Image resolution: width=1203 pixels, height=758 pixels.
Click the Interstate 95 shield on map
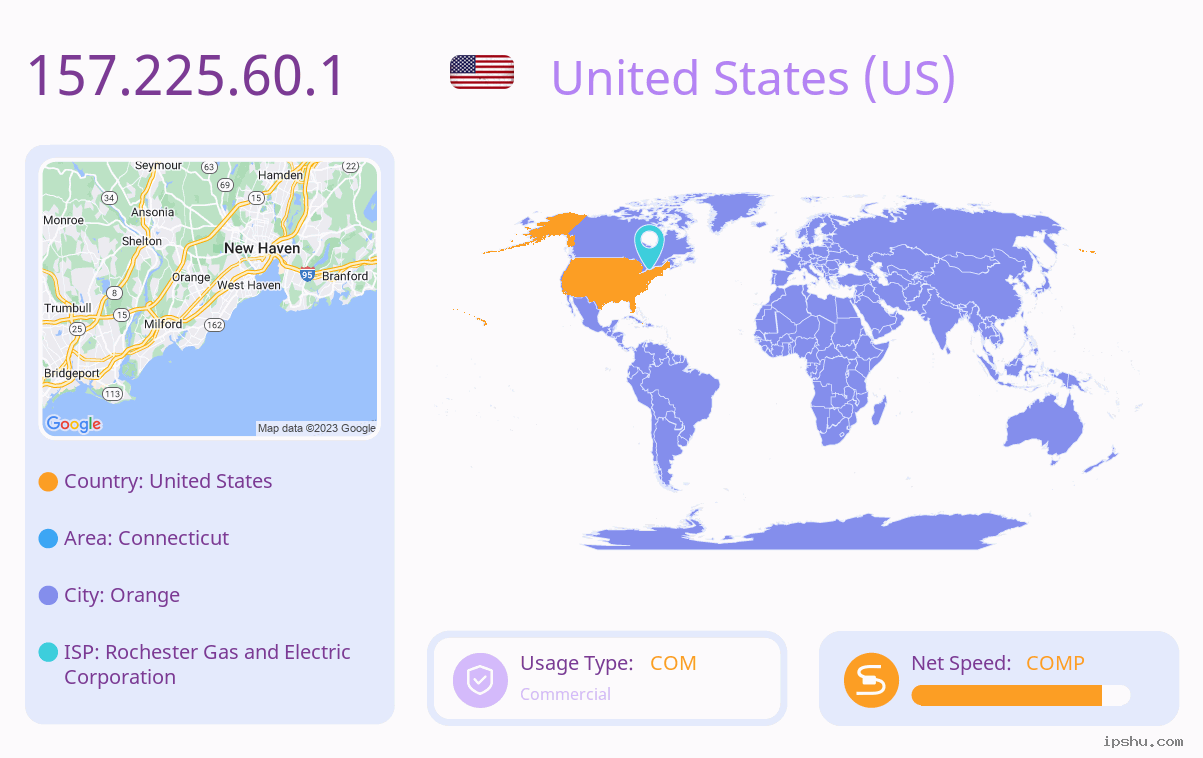coord(307,273)
